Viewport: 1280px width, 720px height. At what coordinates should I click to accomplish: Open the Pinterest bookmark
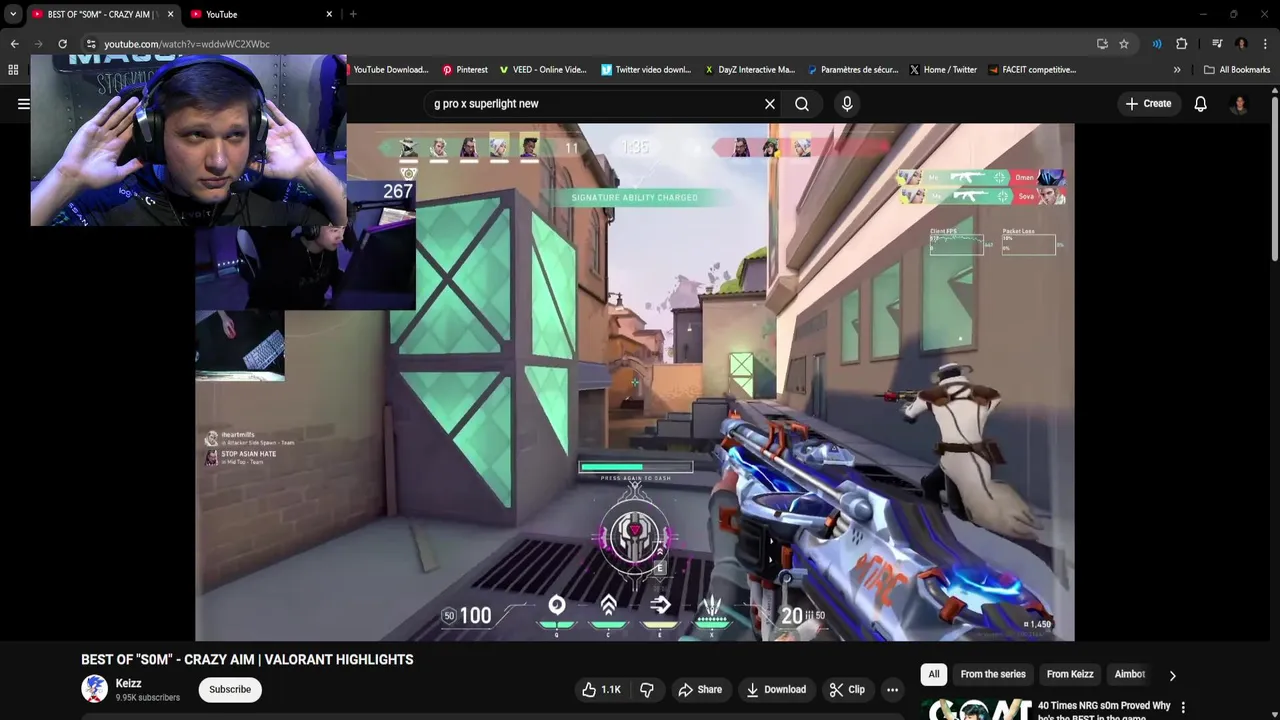tap(465, 70)
